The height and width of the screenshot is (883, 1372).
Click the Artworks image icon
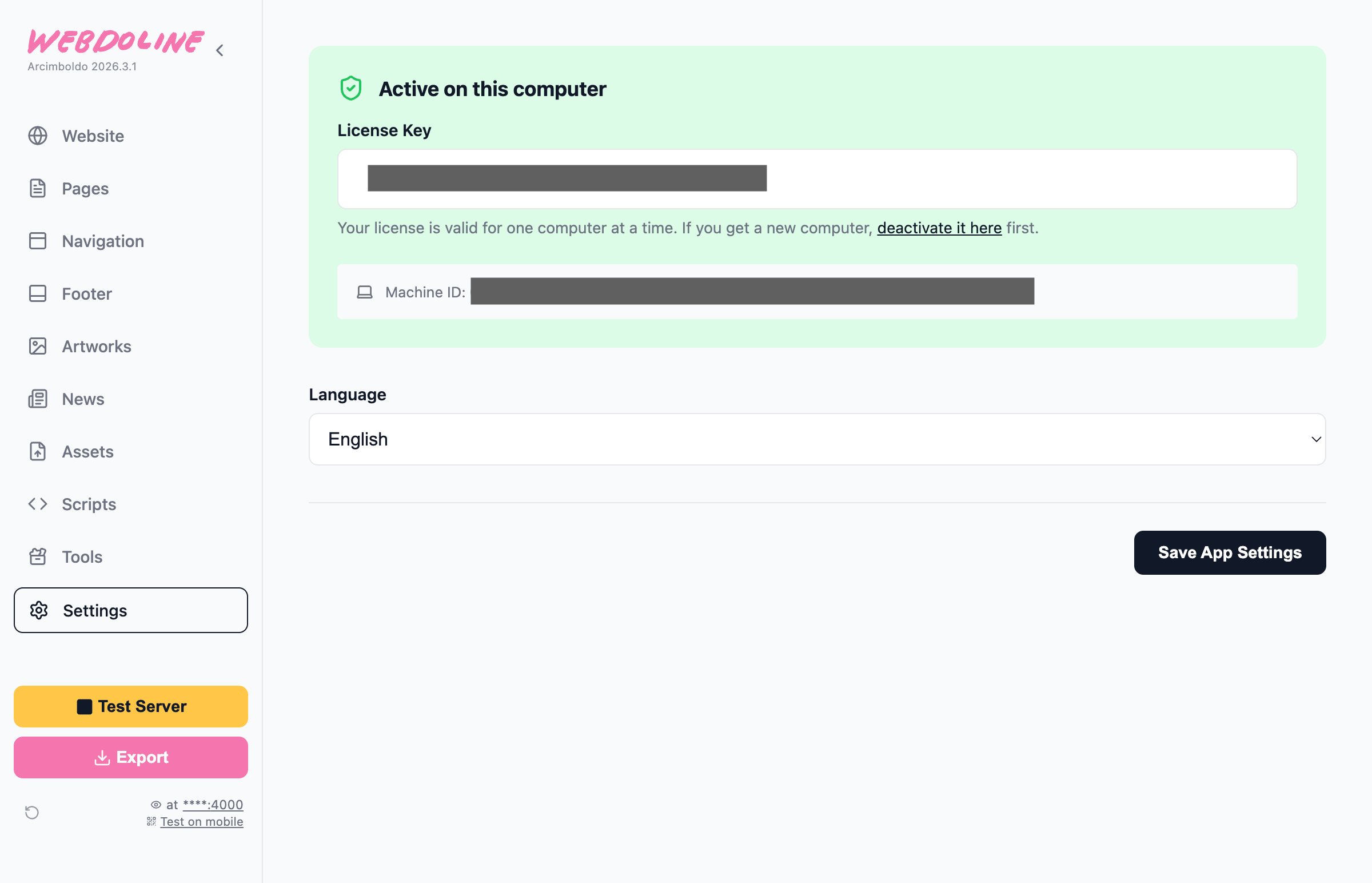[38, 347]
